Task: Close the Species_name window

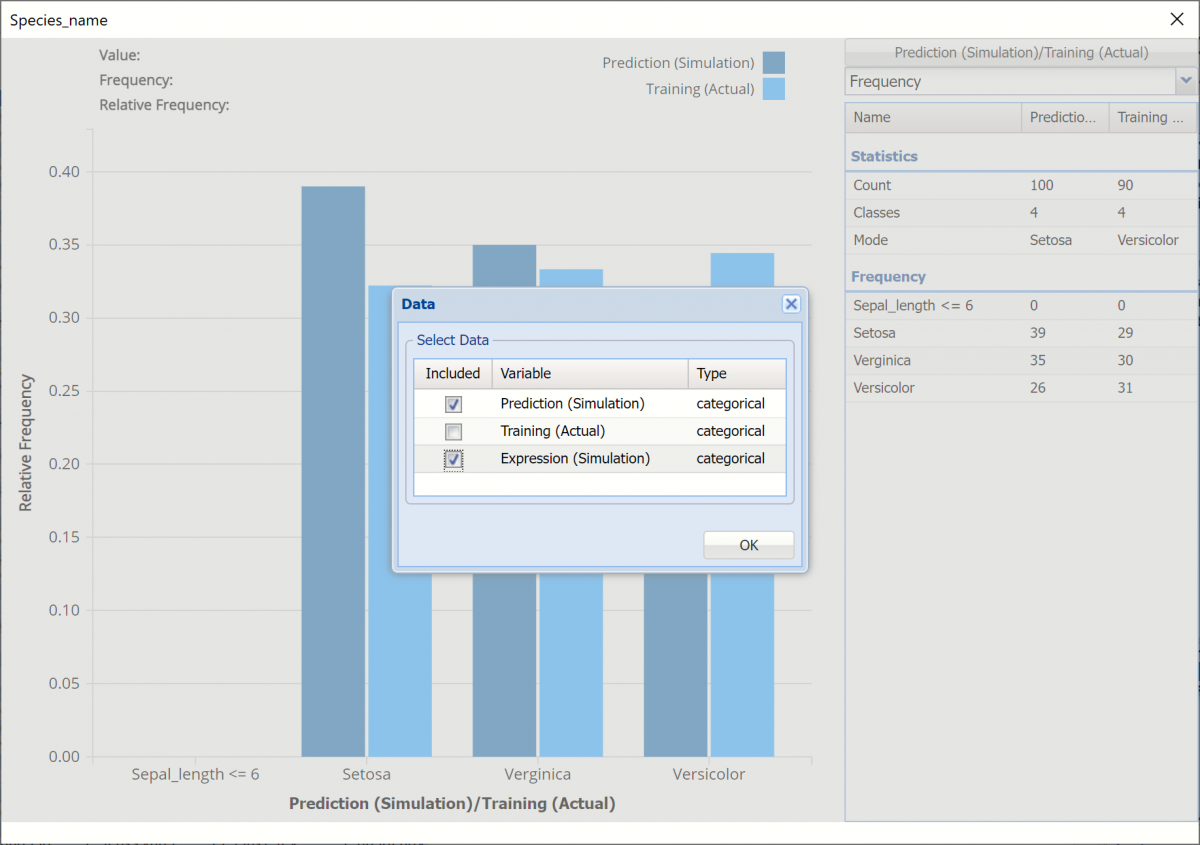Action: 1176,19
